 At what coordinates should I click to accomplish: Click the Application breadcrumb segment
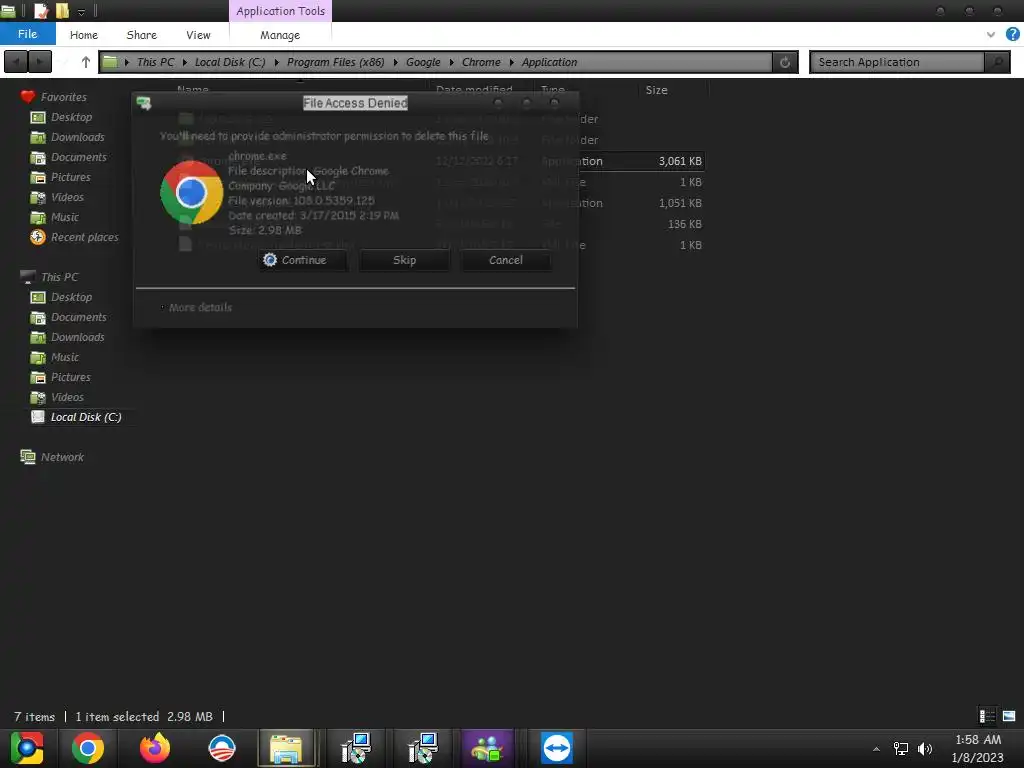[x=549, y=62]
